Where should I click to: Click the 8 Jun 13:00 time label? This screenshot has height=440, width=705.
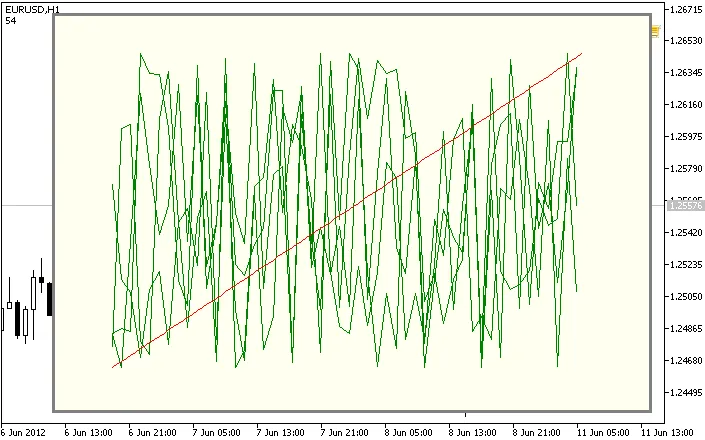[x=473, y=433]
